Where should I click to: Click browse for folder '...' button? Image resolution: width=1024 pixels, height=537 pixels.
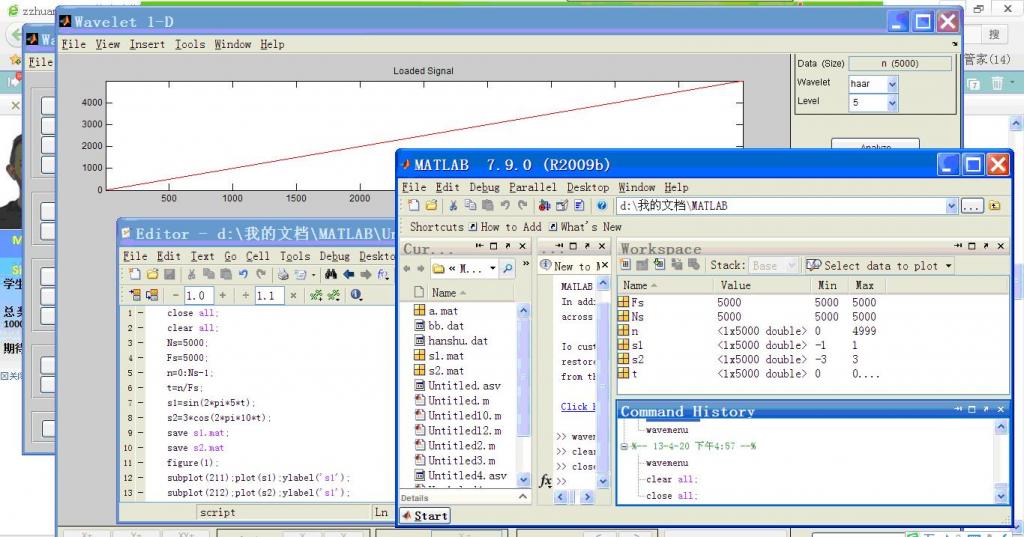[x=972, y=206]
